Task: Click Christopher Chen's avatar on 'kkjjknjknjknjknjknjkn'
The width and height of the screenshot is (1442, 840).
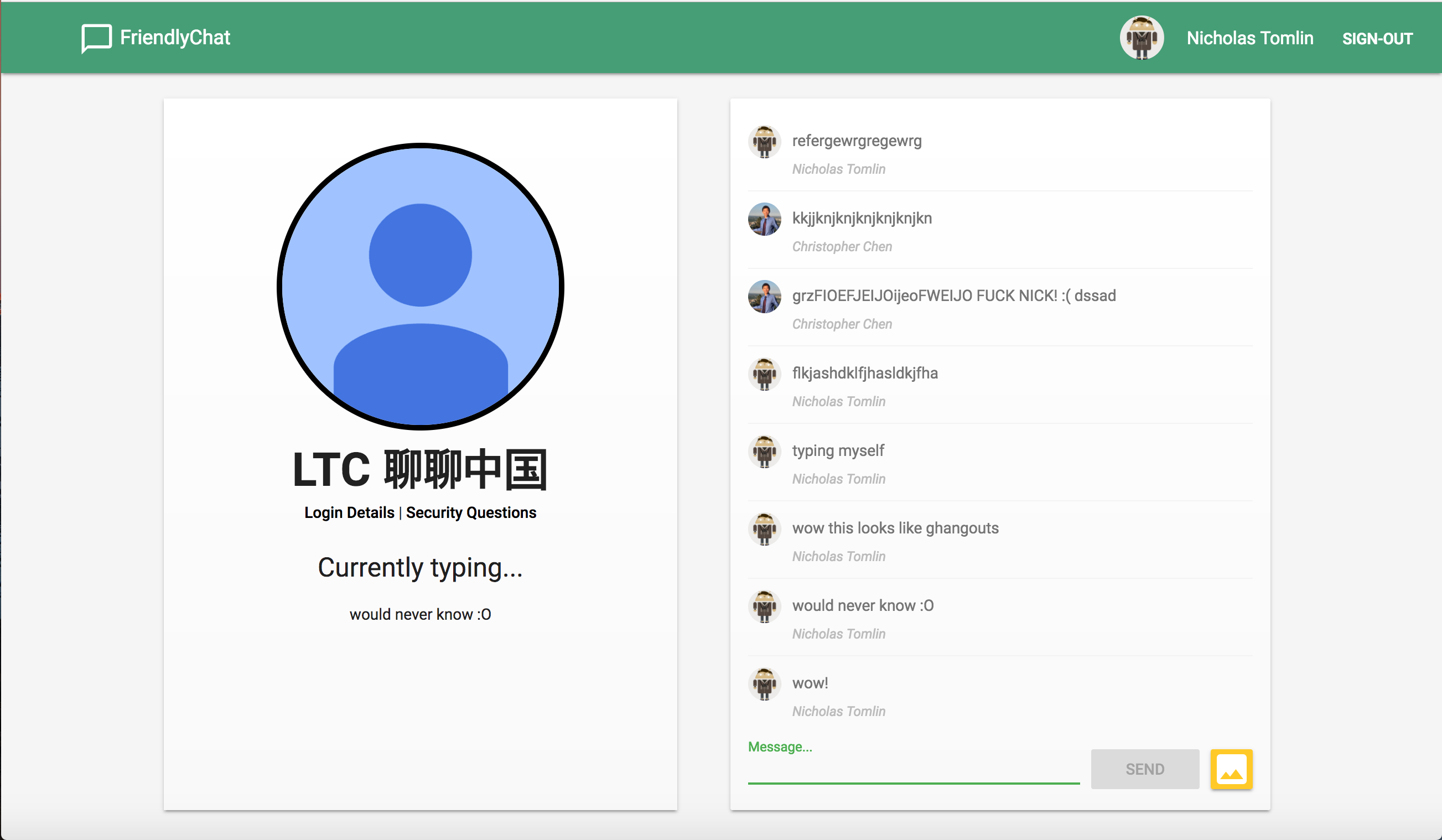Action: click(x=764, y=219)
